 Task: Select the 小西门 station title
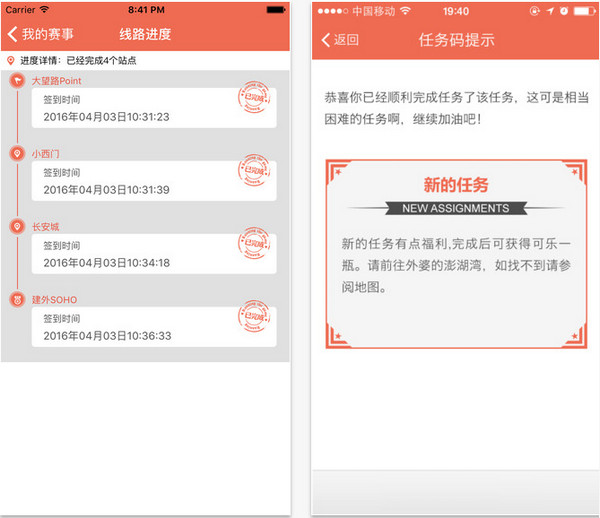tap(46, 154)
